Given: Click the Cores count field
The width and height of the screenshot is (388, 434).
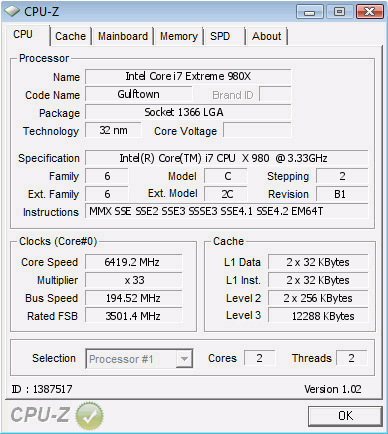Looking at the screenshot, I should point(260,358).
